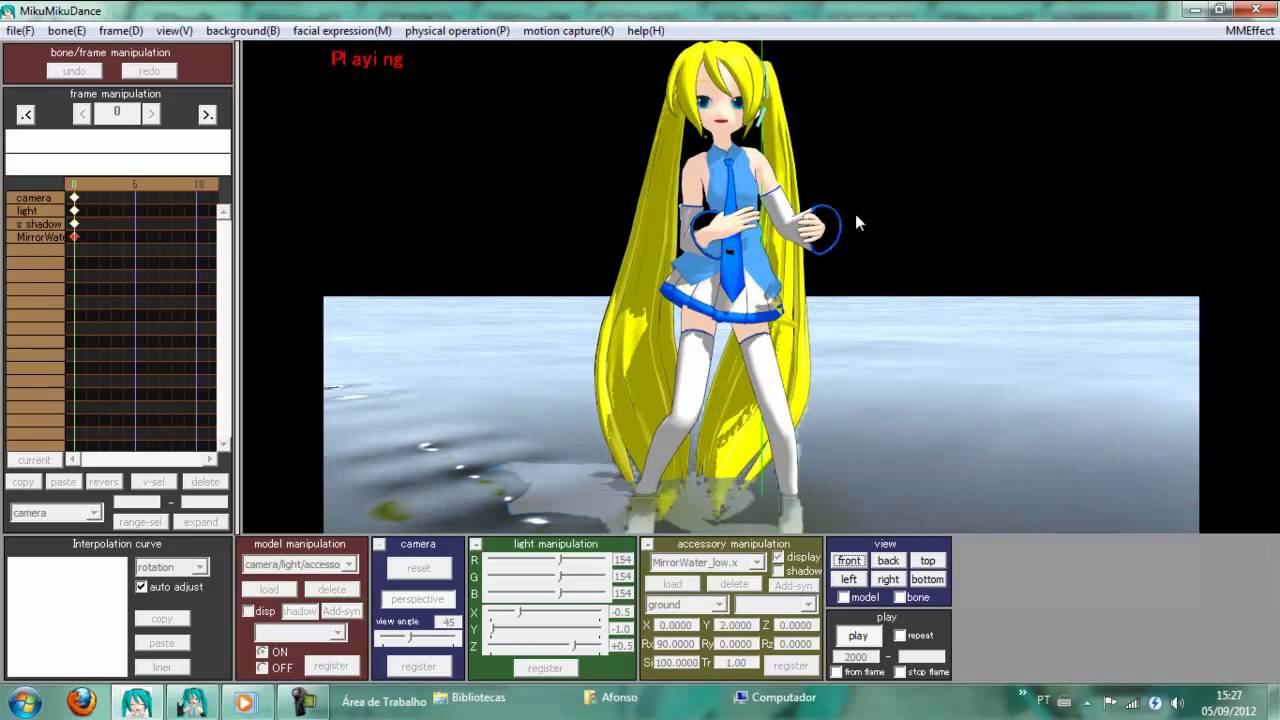Open the frame(D) menu
This screenshot has width=1280, height=720.
click(x=121, y=31)
